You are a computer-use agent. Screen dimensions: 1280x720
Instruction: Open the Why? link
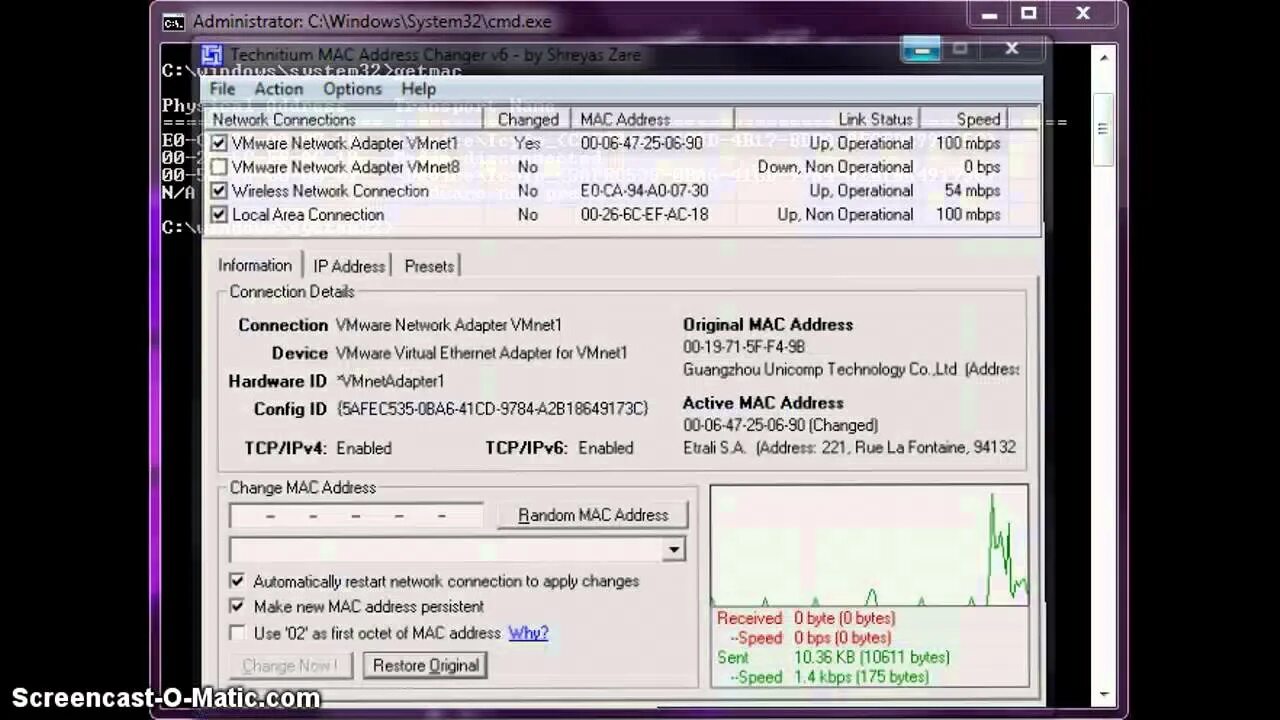click(528, 633)
